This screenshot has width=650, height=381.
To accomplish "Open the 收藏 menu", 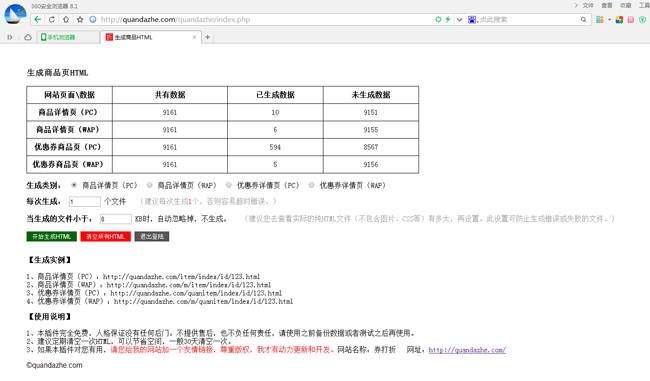I will [626, 5].
